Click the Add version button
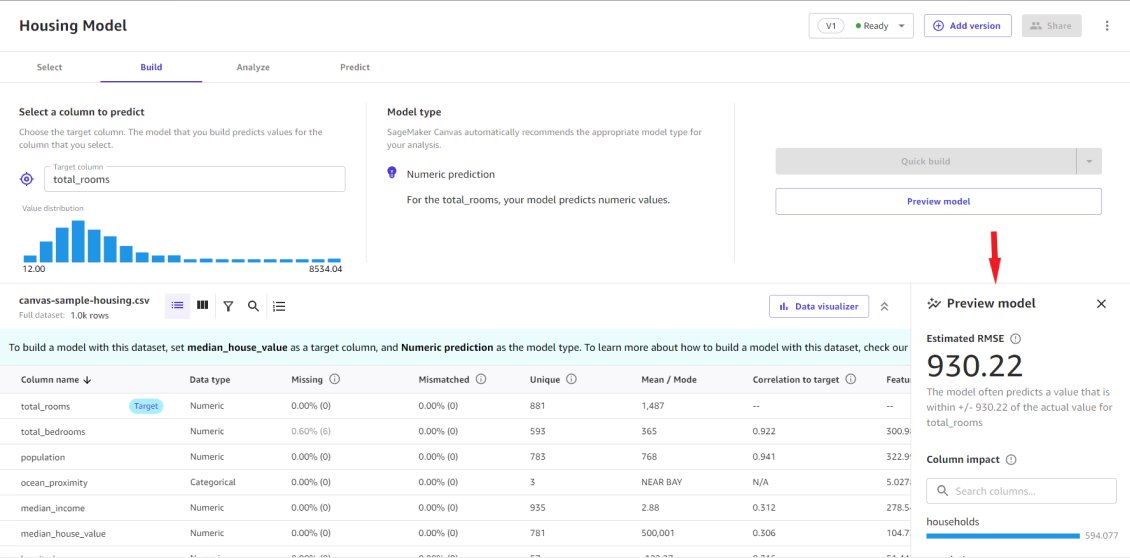The height and width of the screenshot is (558, 1130). (968, 26)
